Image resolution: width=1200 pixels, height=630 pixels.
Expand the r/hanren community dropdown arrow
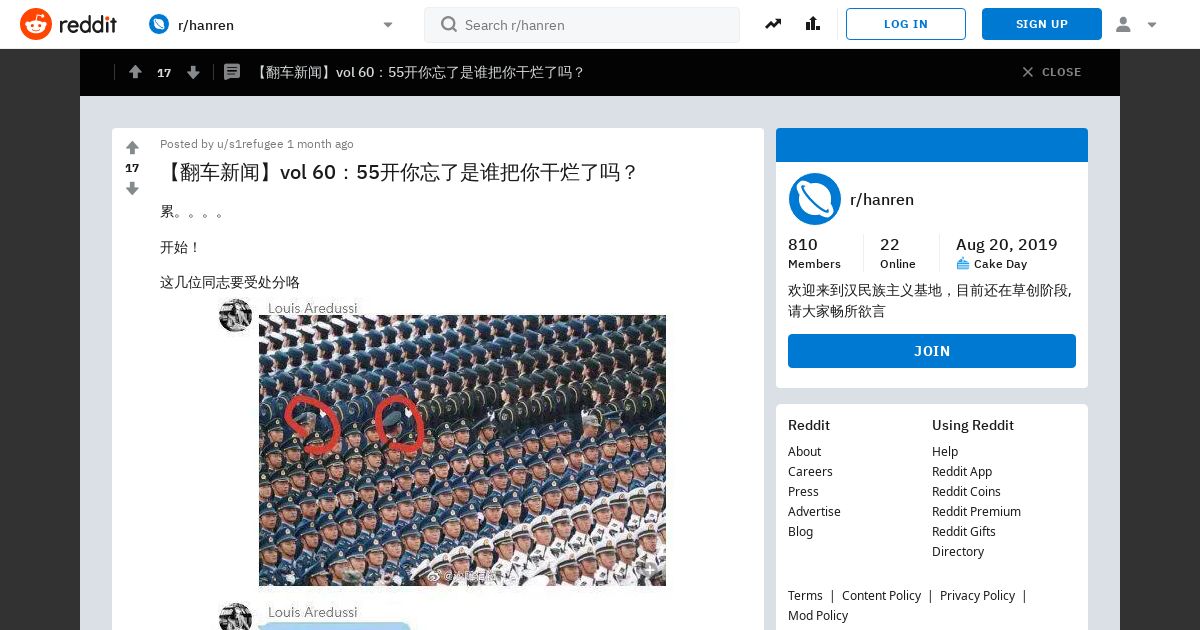click(x=388, y=25)
